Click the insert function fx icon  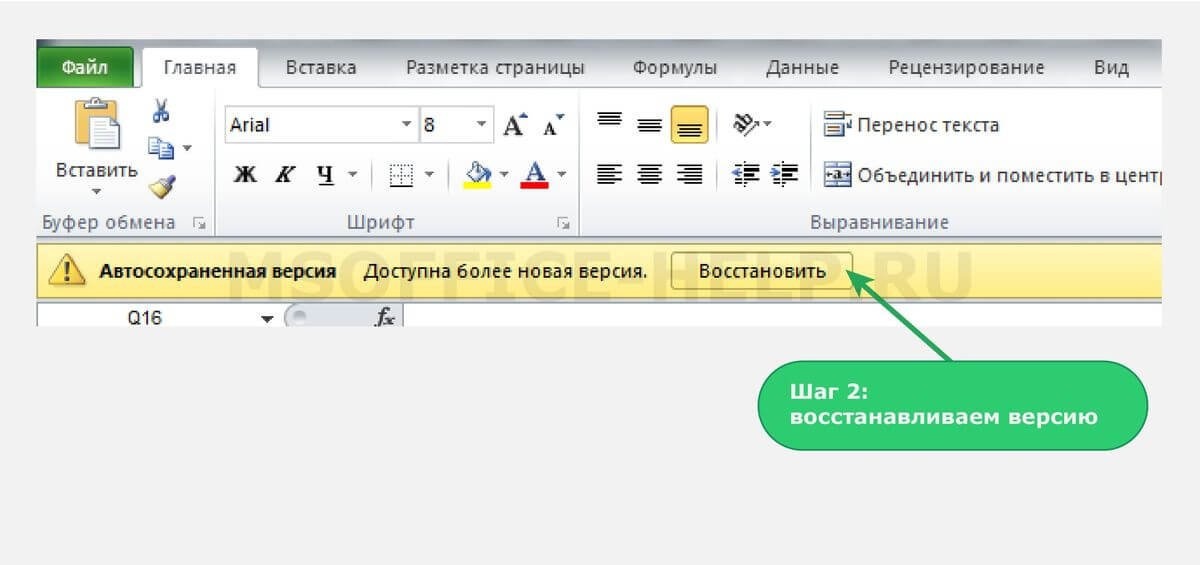coord(385,318)
